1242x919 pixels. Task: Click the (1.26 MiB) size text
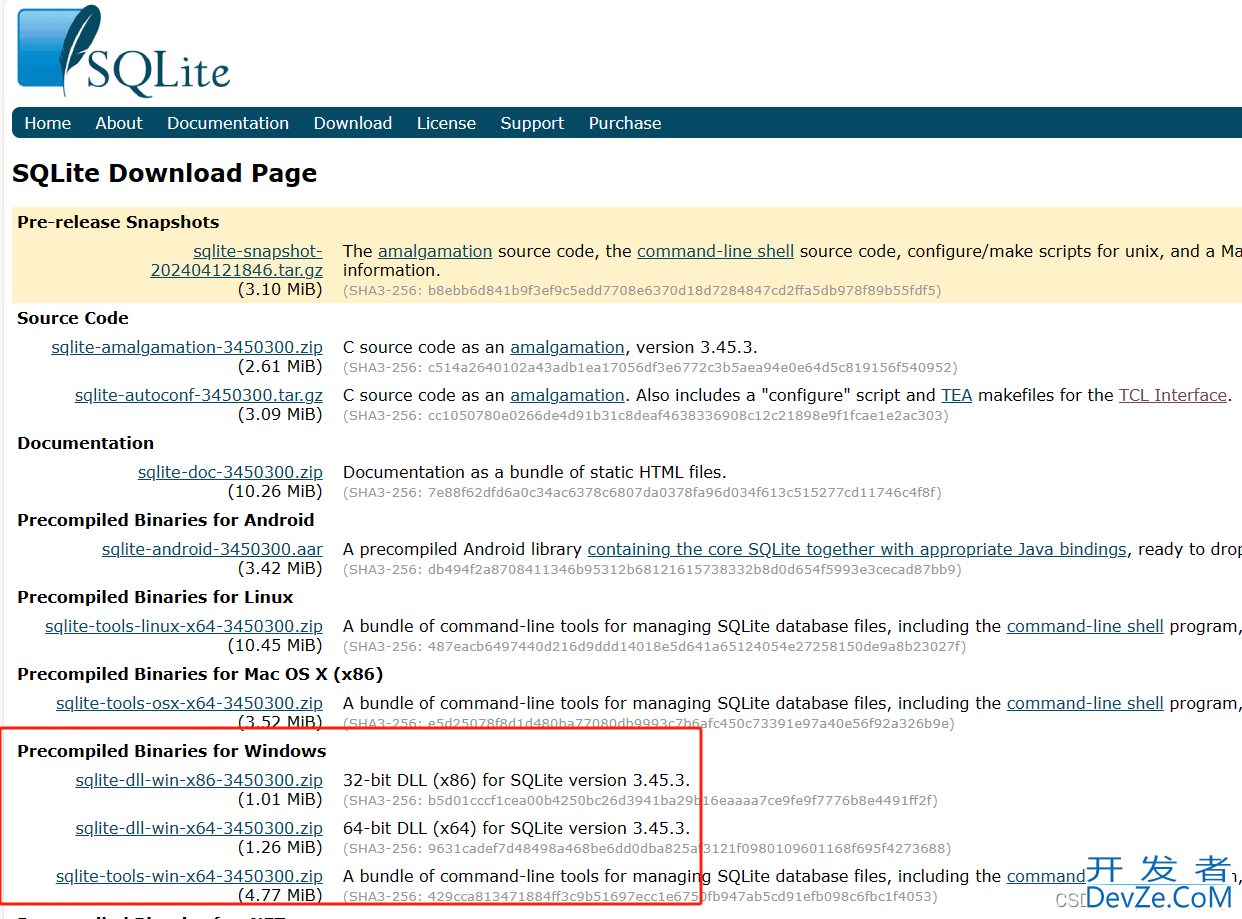[280, 847]
